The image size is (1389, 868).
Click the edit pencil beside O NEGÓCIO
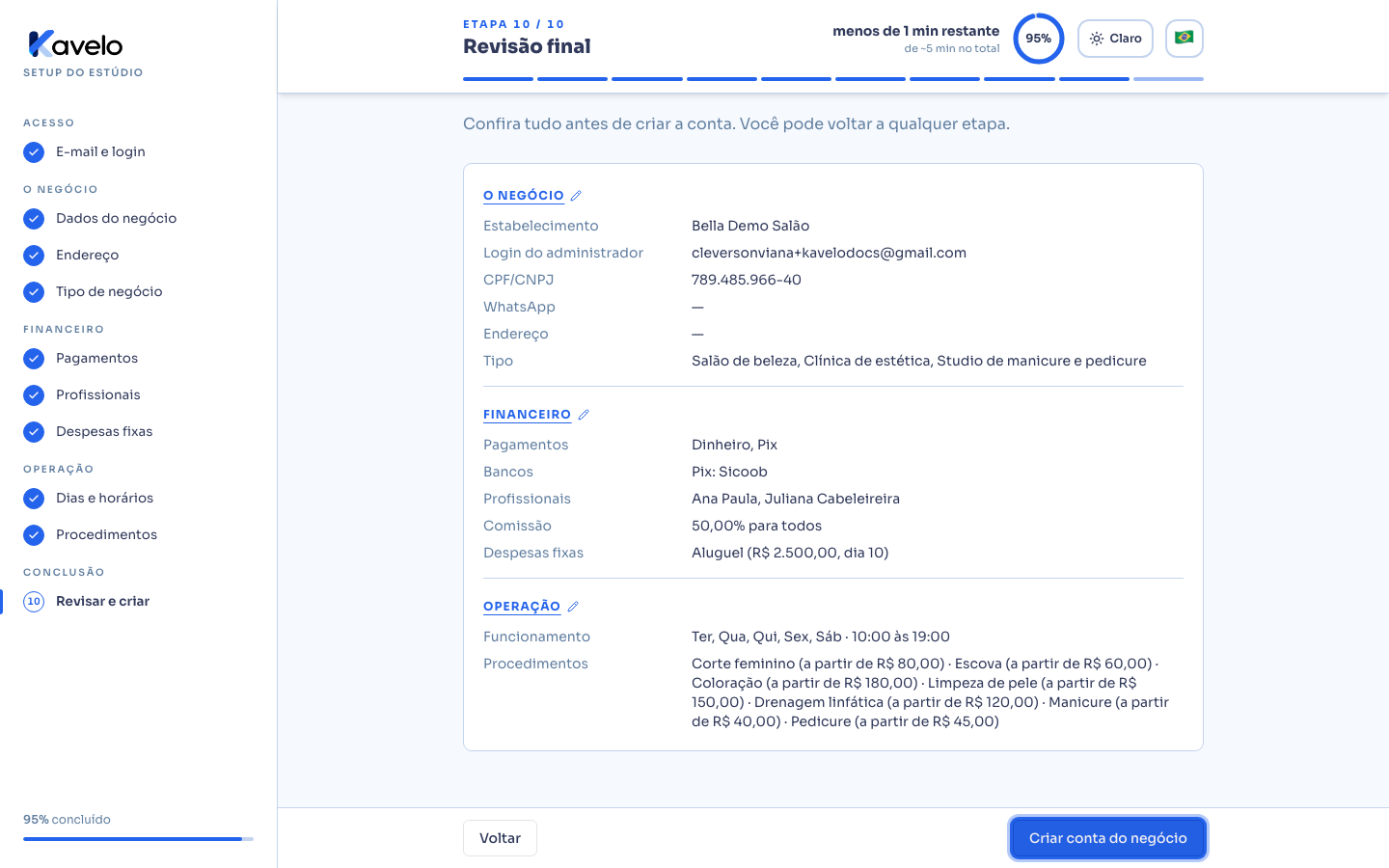(576, 196)
